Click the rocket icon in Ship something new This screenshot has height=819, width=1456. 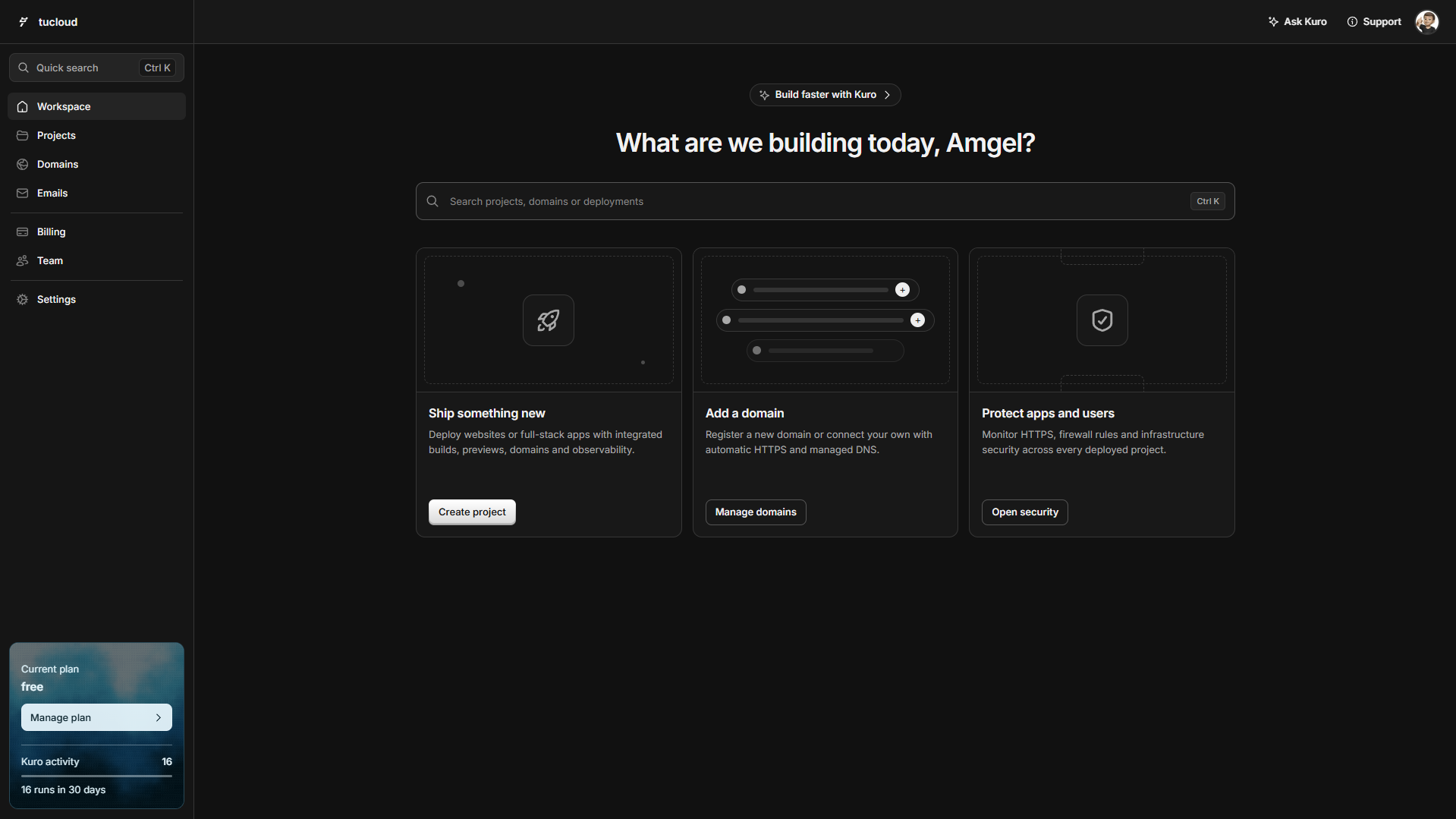(x=549, y=320)
